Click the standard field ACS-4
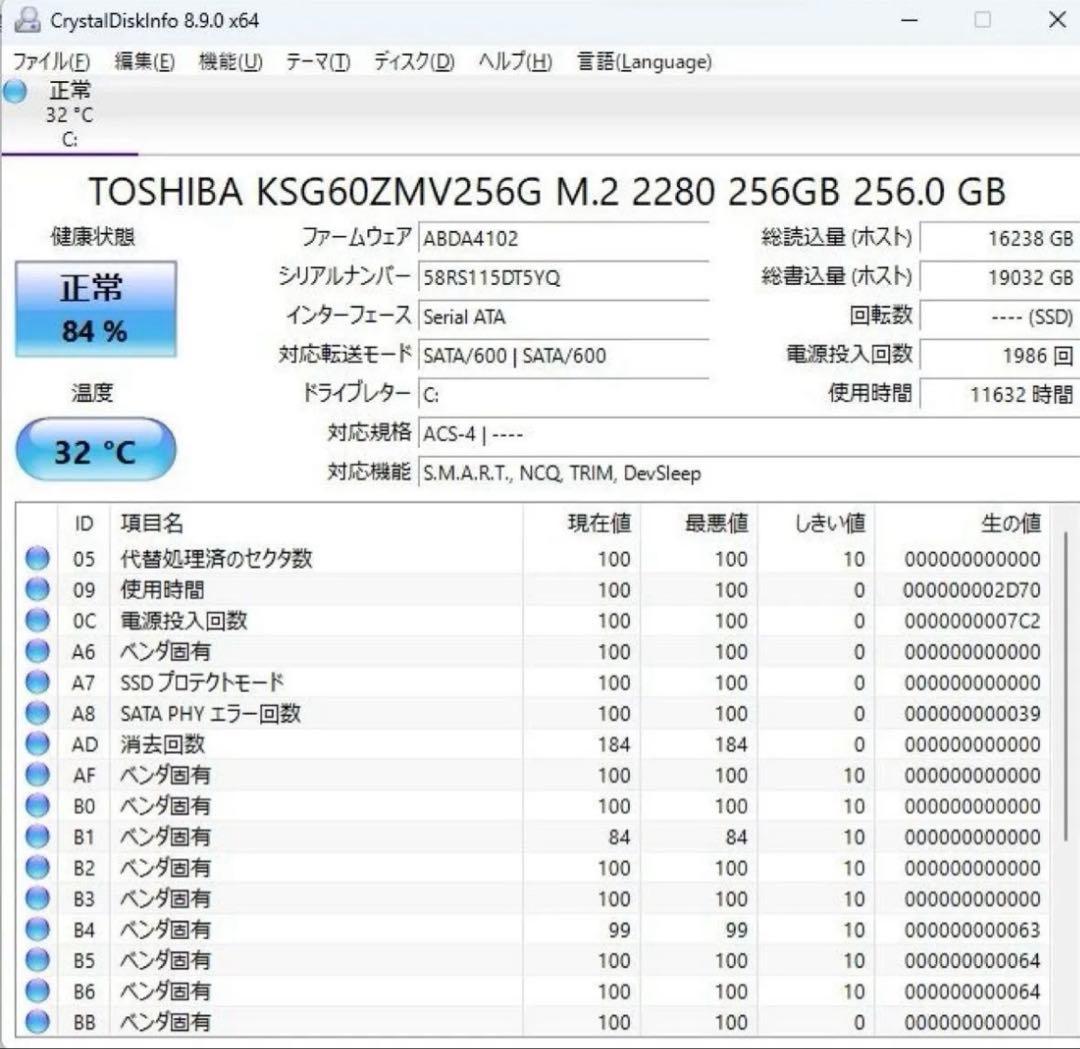1080x1049 pixels. point(749,434)
